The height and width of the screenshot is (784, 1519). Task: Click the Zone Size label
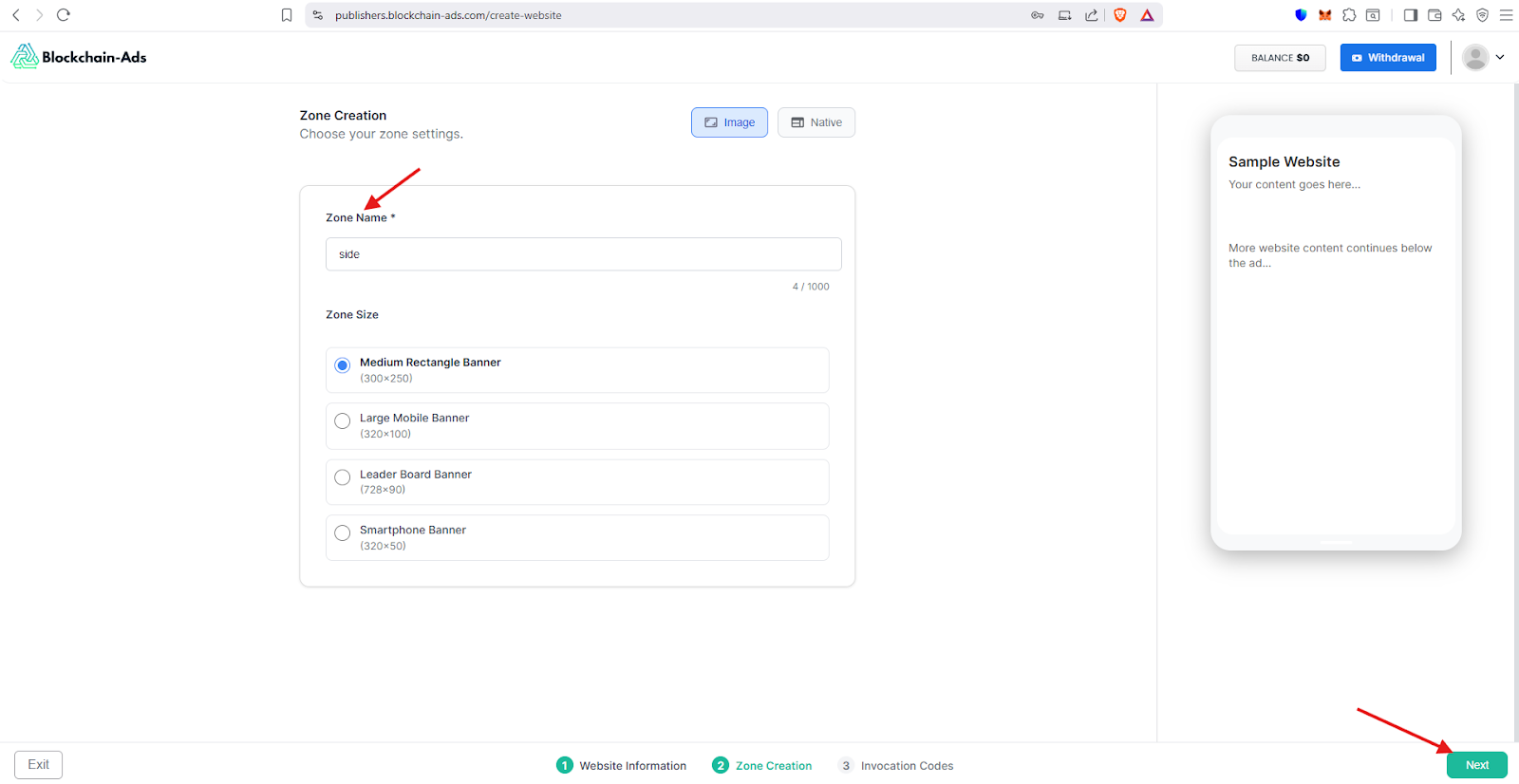click(352, 315)
